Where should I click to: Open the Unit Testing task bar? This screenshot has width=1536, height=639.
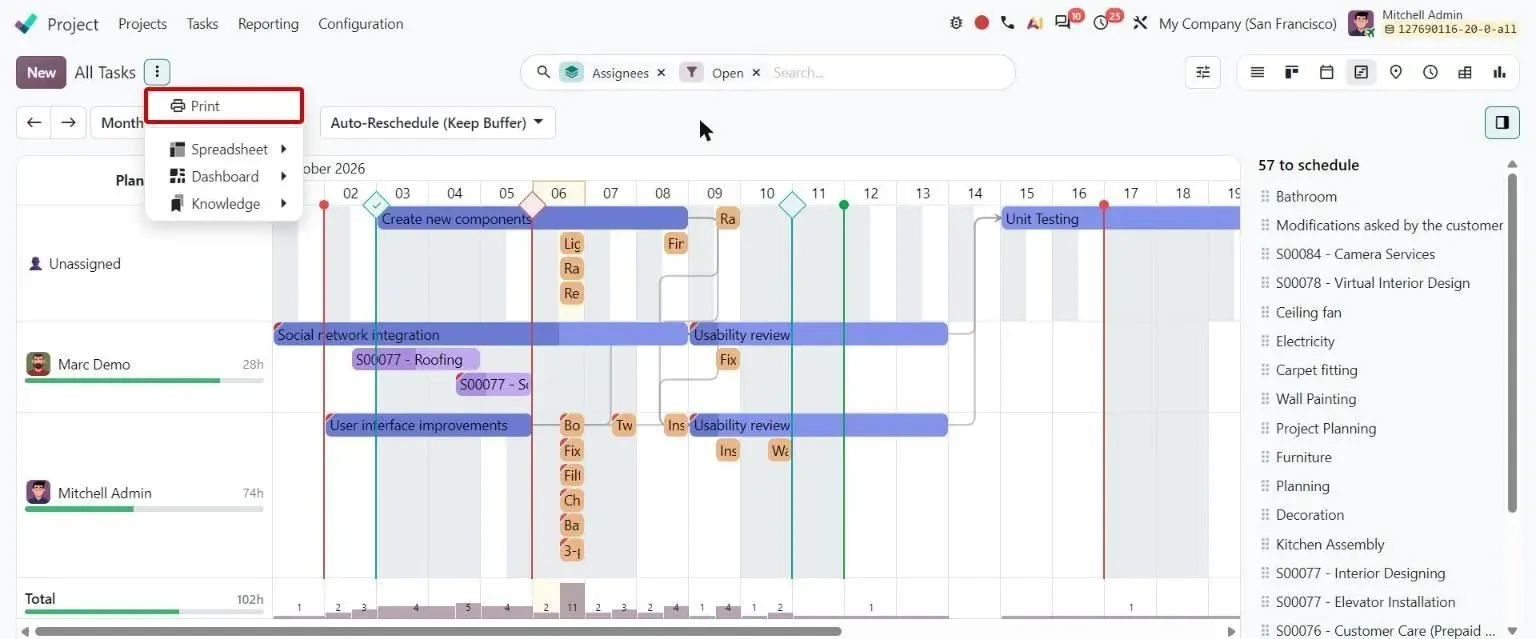point(1120,218)
